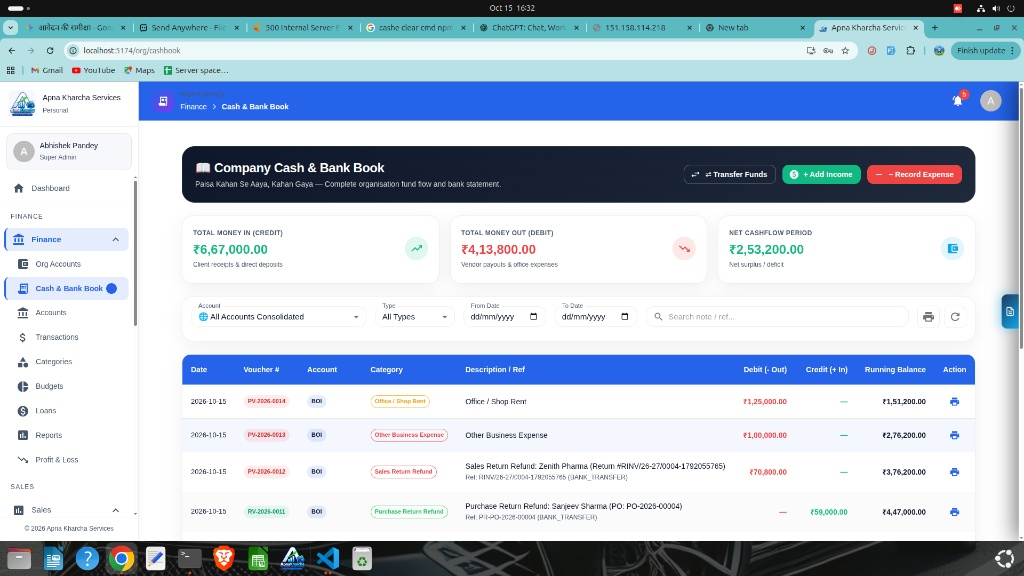Reload the browser page

tap(50, 50)
